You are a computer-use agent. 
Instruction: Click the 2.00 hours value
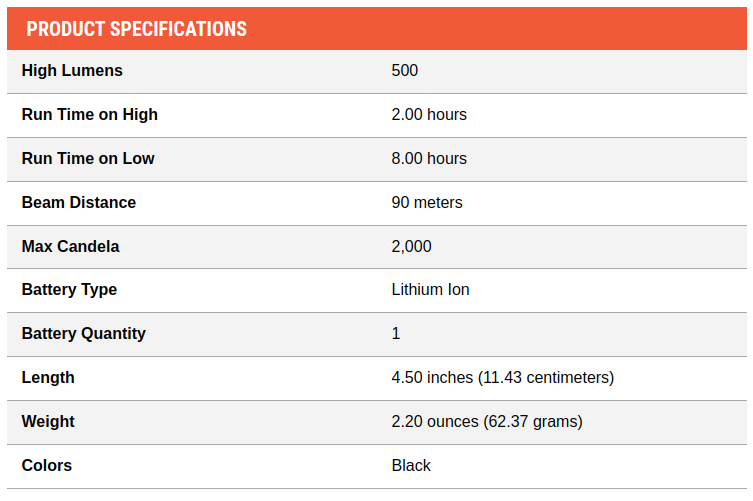(x=429, y=115)
